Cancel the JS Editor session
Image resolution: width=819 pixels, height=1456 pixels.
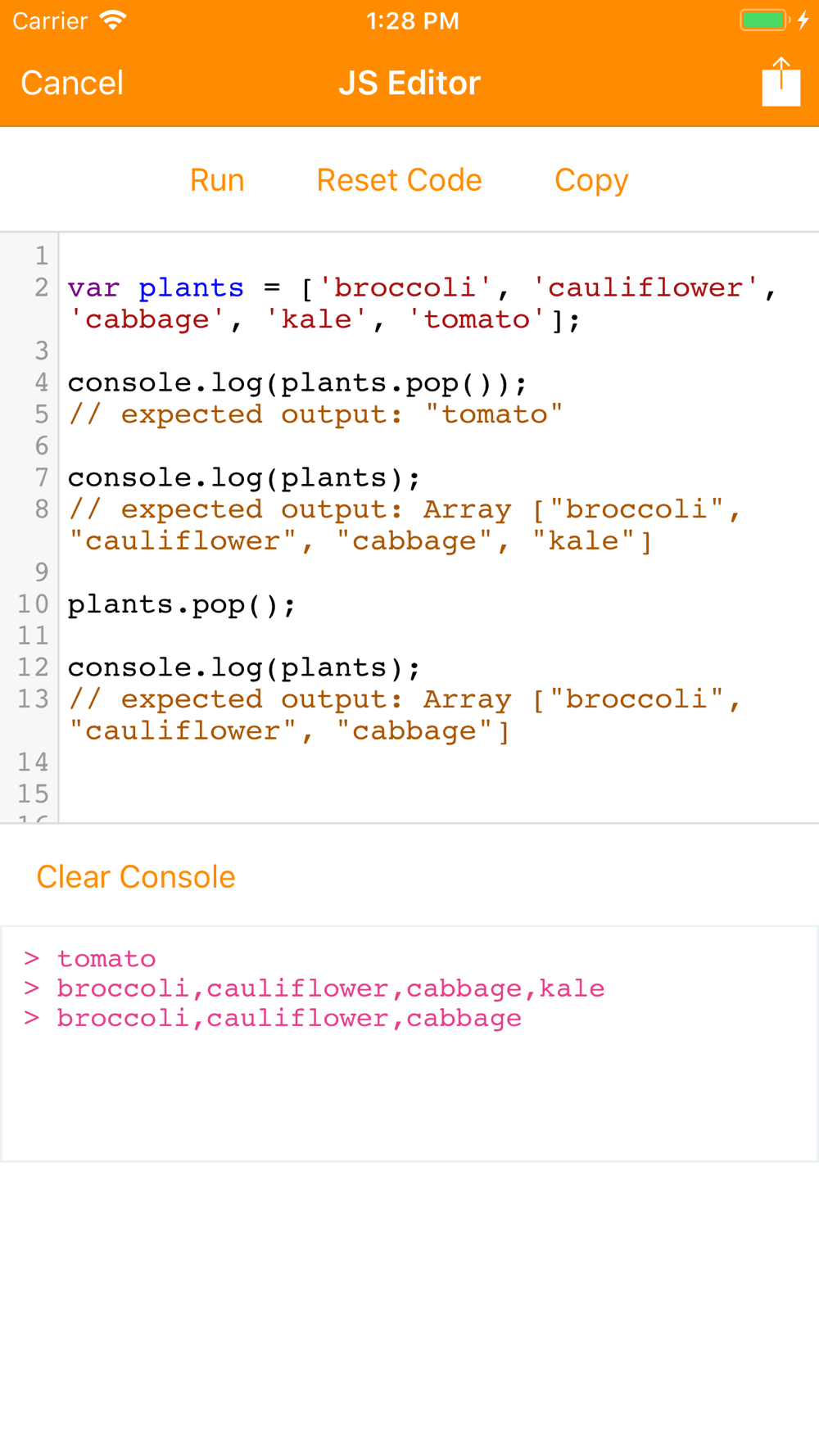tap(72, 83)
